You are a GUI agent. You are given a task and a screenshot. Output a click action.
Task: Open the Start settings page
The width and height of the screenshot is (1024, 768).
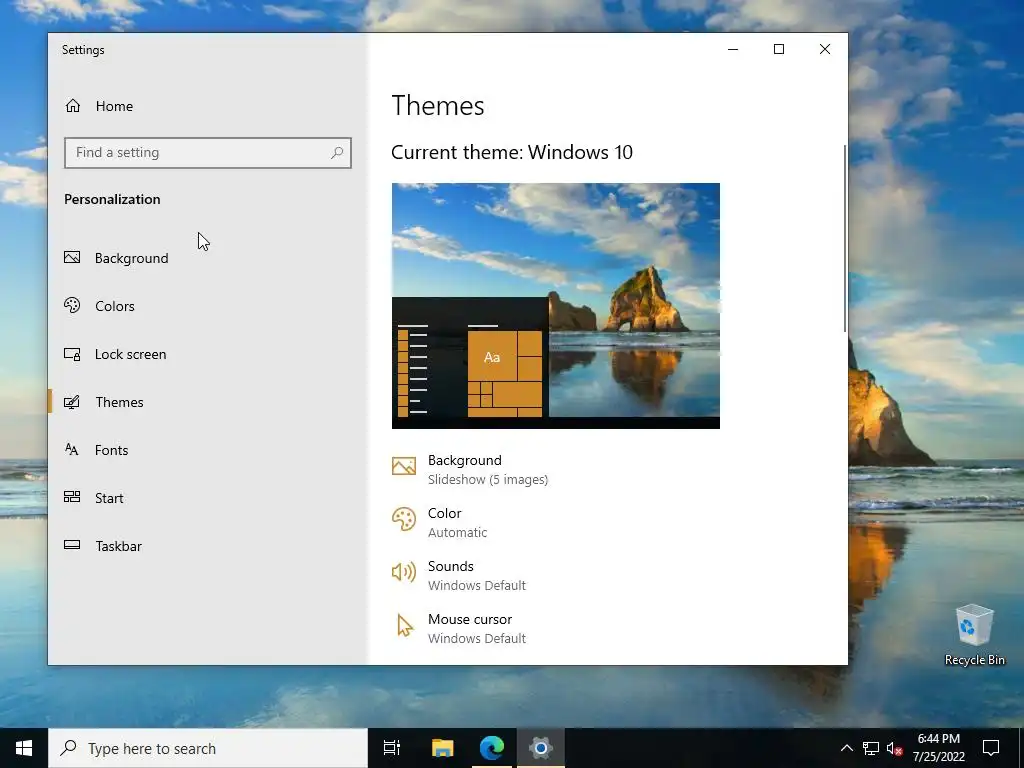point(208,498)
